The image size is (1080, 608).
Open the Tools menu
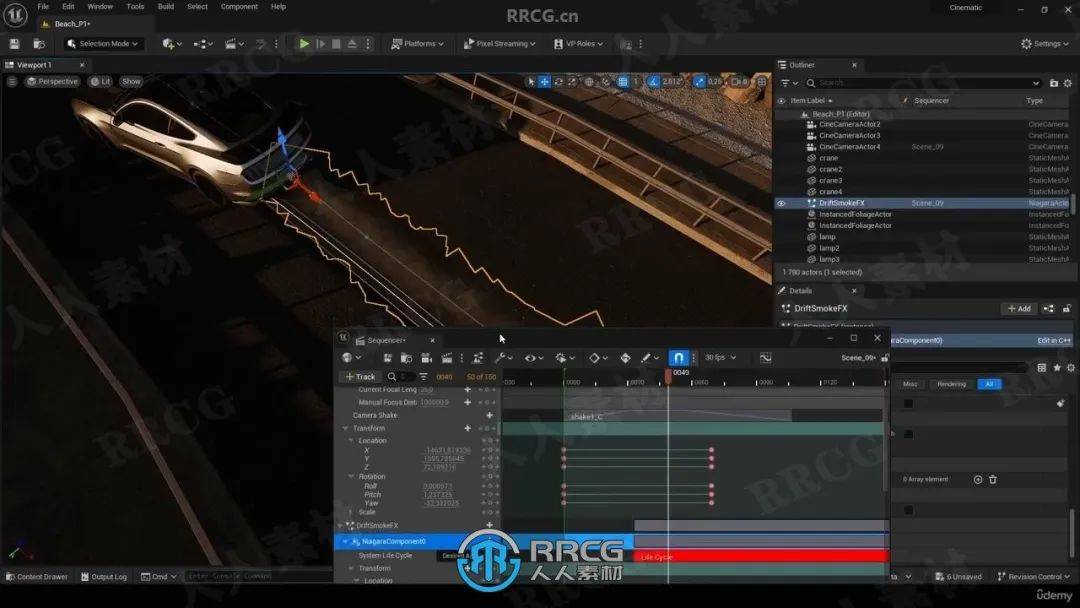(x=135, y=7)
